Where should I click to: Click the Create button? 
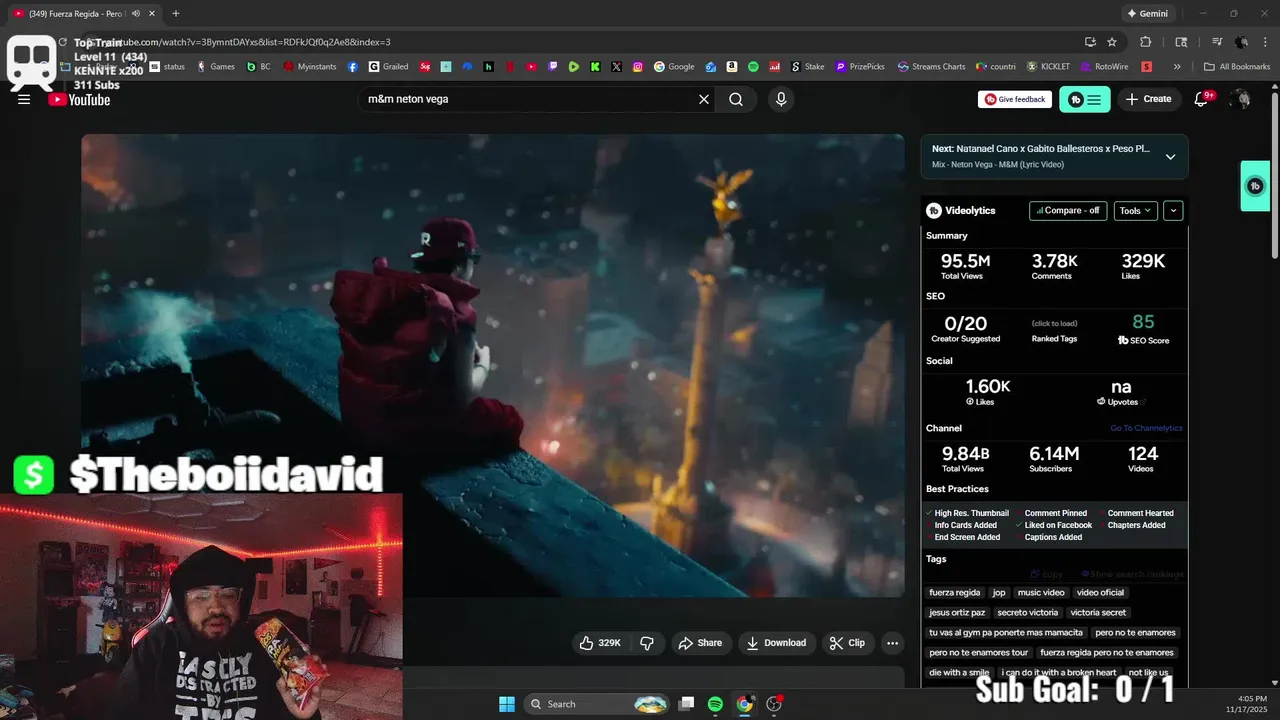tap(1148, 99)
